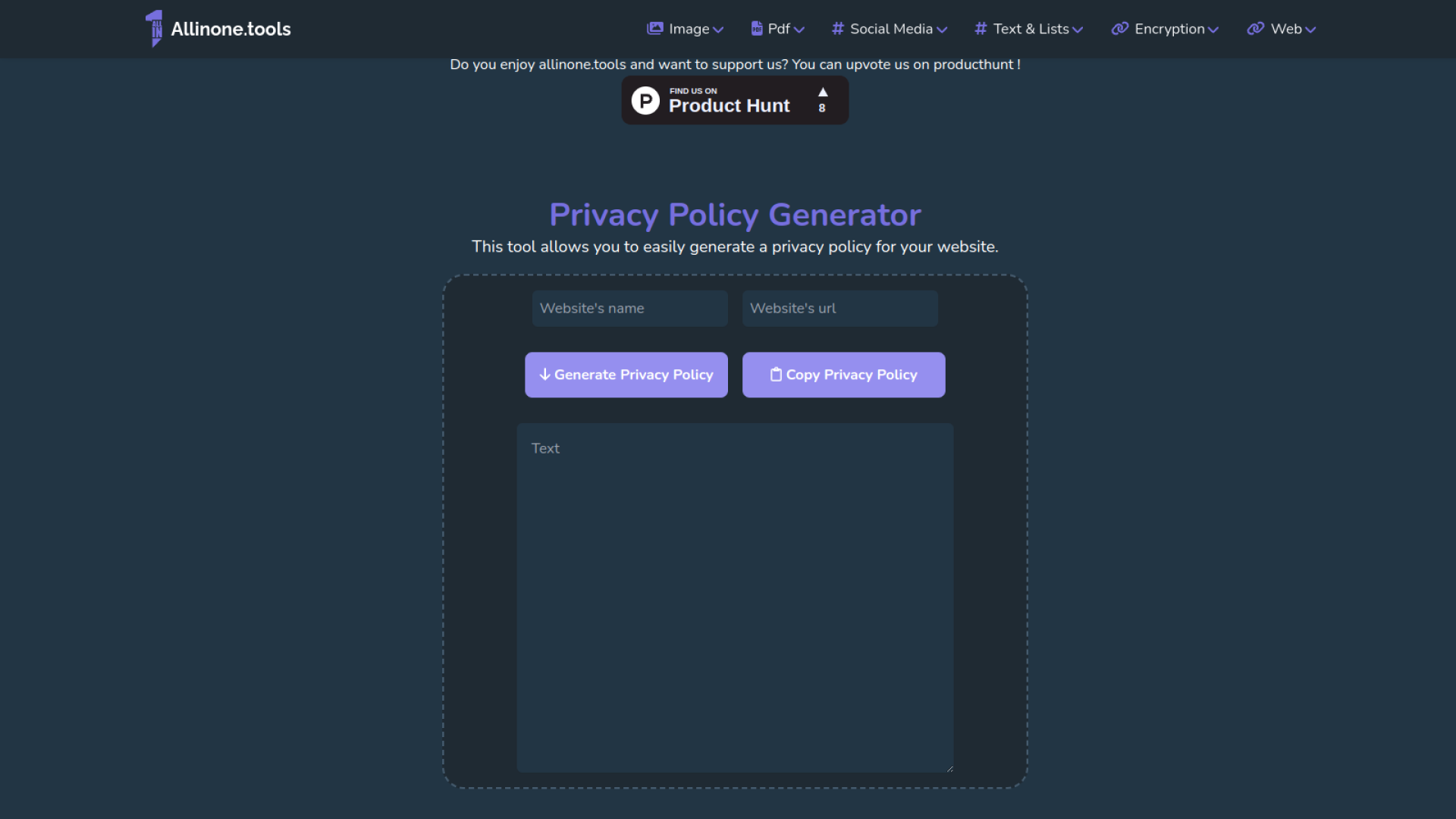The height and width of the screenshot is (819, 1456).
Task: Expand the Encryption dropdown chevron
Action: [x=1212, y=30]
